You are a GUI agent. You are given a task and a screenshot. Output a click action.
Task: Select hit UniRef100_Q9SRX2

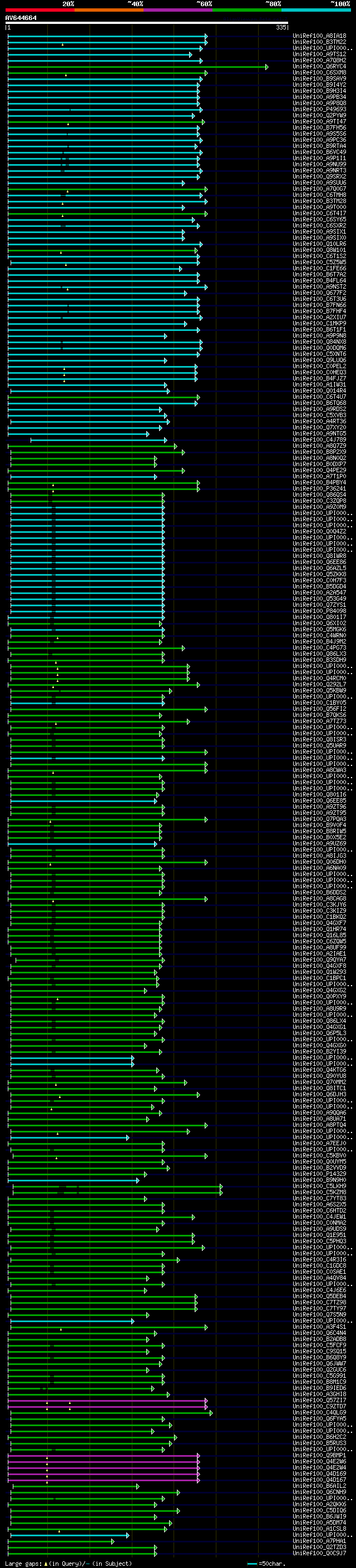[x=319, y=176]
